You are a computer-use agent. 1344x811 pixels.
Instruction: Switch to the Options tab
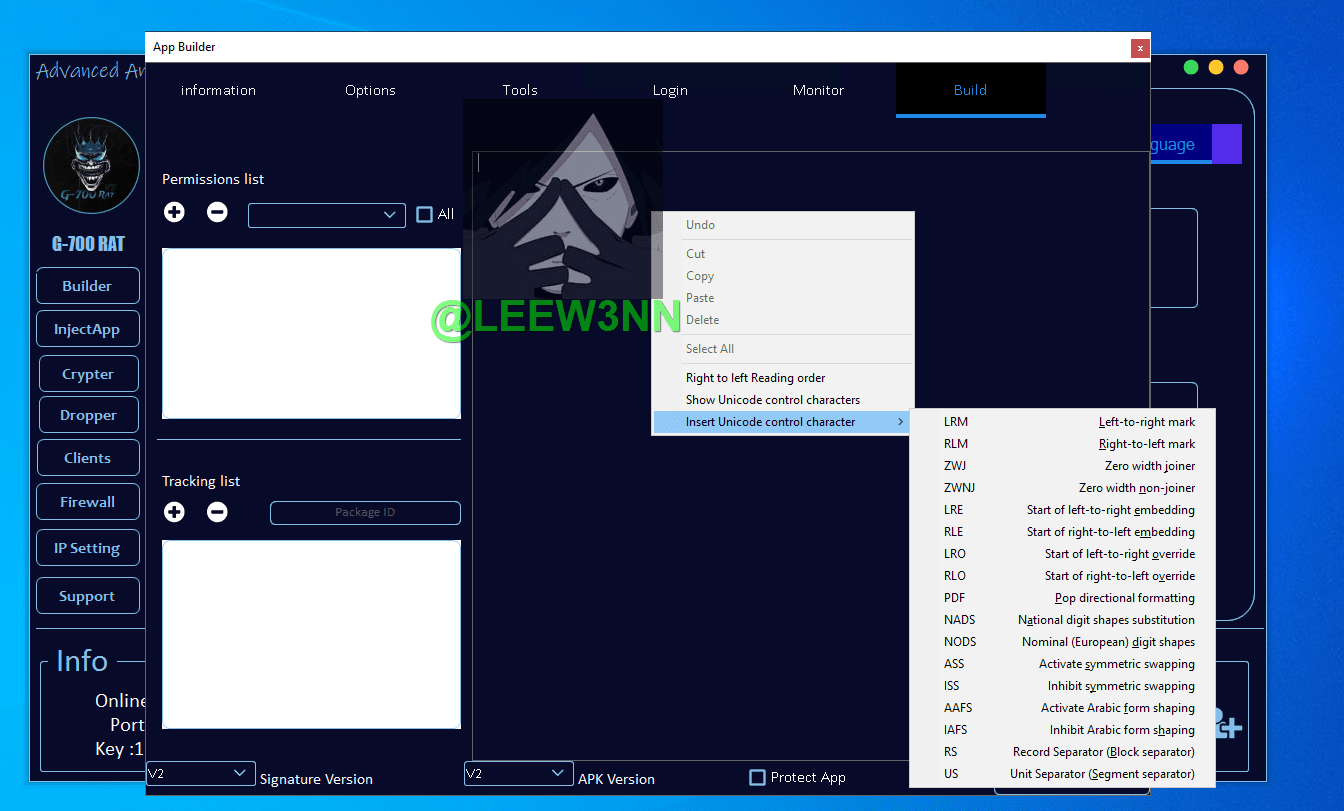click(370, 90)
